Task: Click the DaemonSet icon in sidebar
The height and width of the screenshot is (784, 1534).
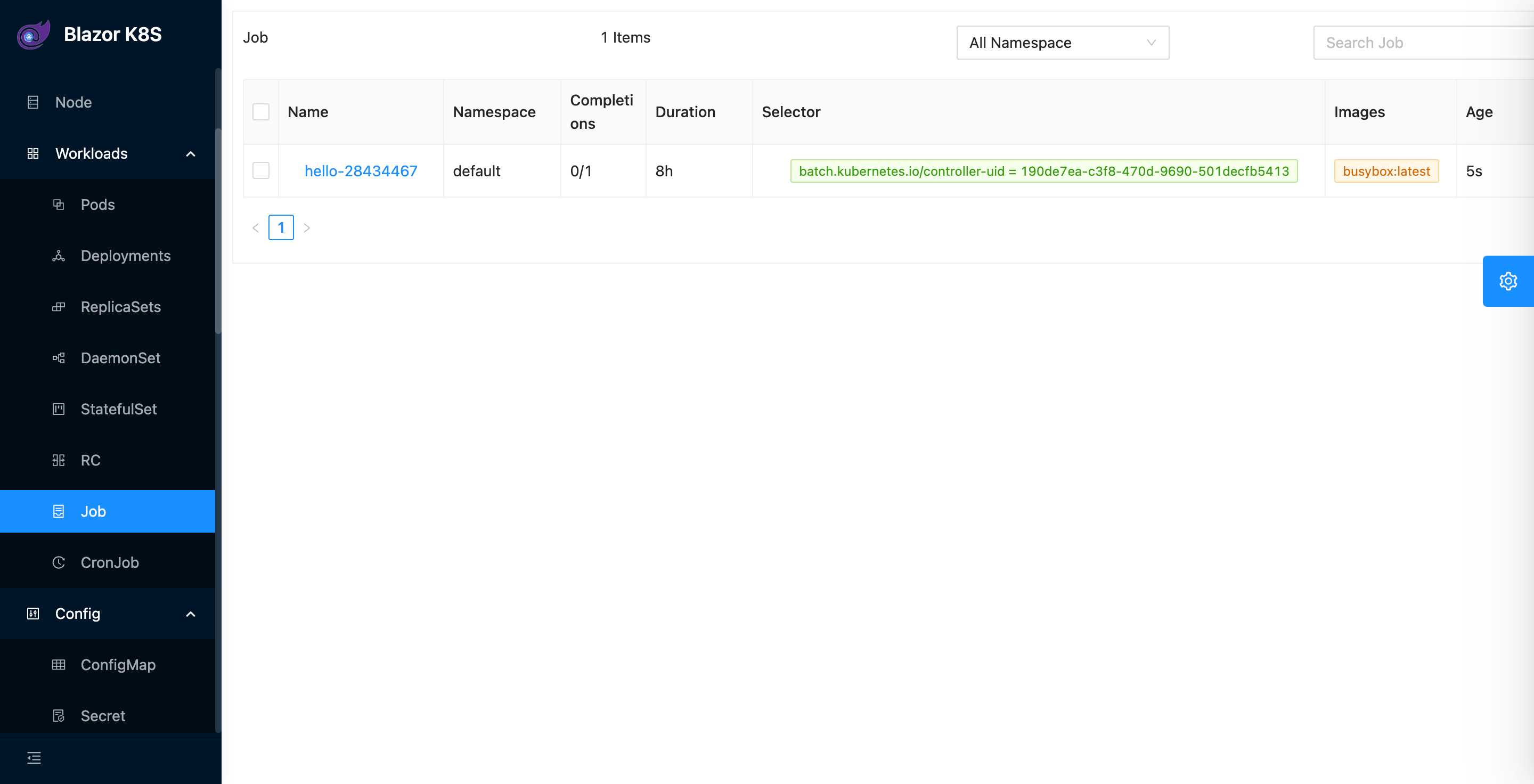Action: tap(59, 358)
